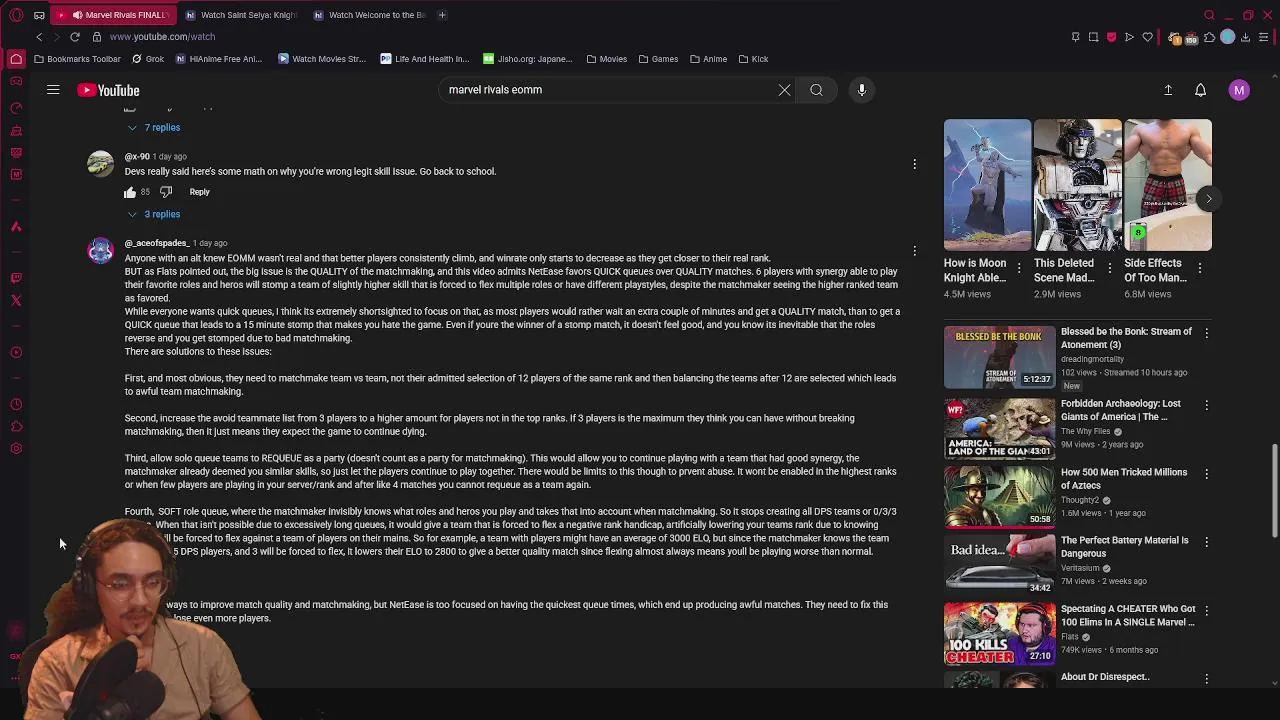The height and width of the screenshot is (720, 1280).
Task: Expand the 3 replies thread
Action: coord(153,214)
